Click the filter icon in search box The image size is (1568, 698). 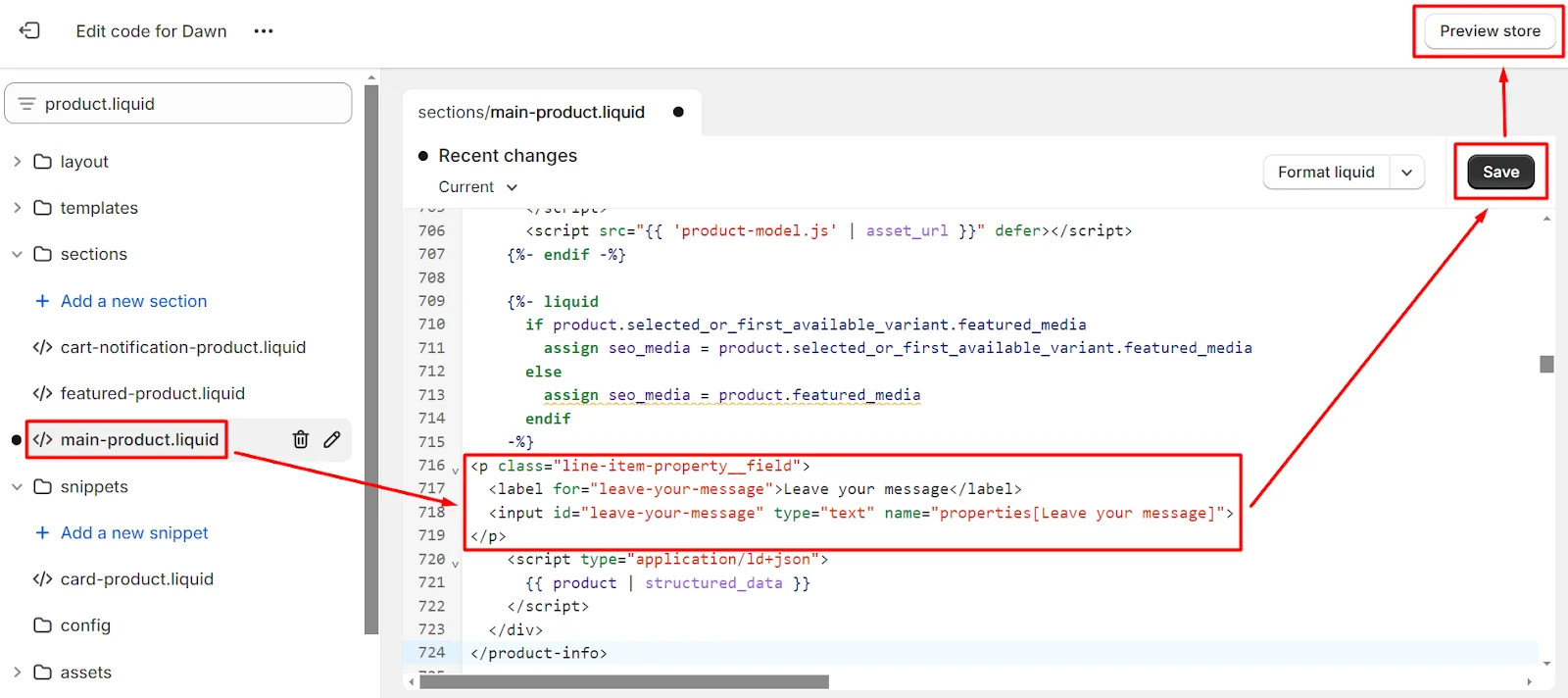tap(26, 104)
